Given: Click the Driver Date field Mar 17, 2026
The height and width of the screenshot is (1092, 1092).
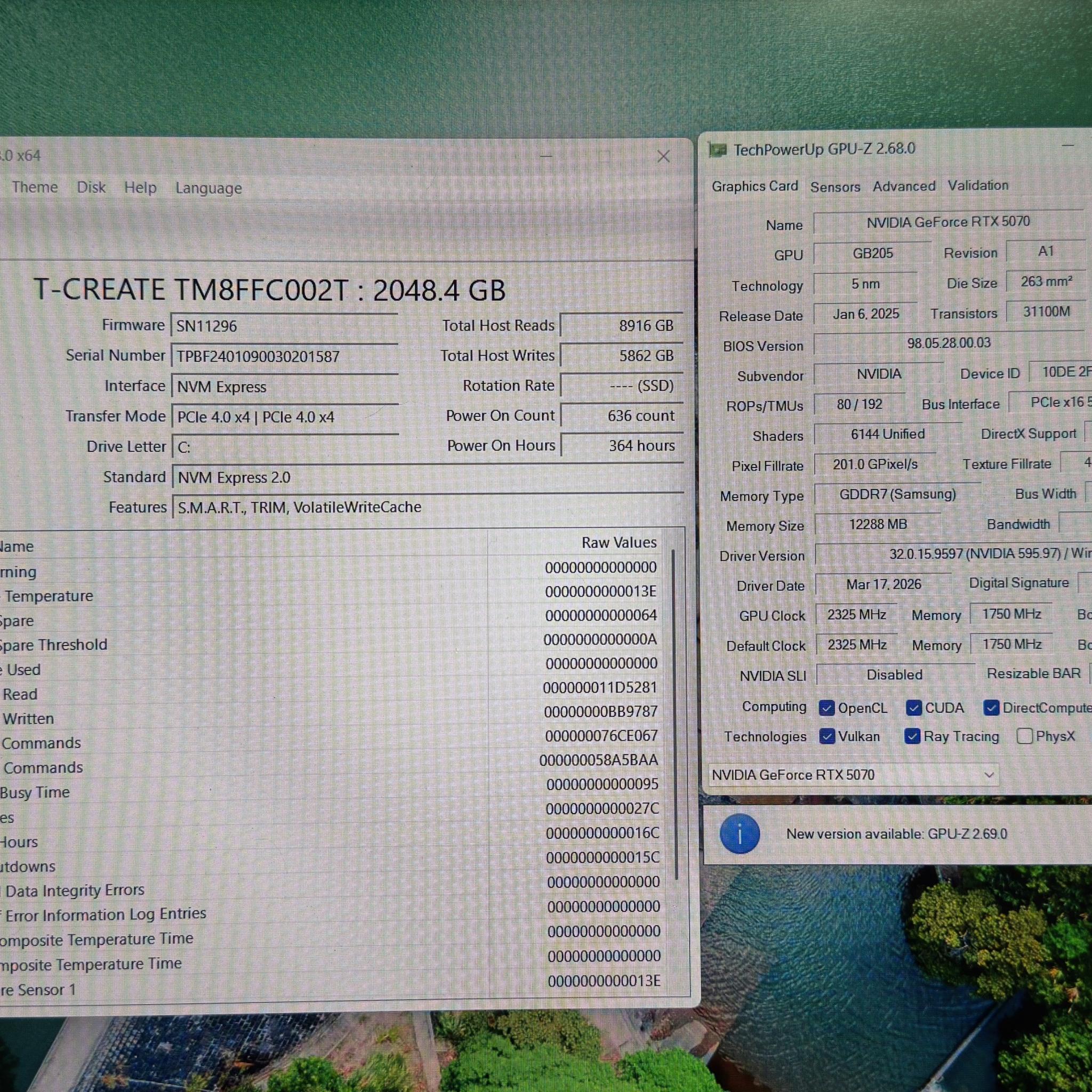Looking at the screenshot, I should 884,584.
